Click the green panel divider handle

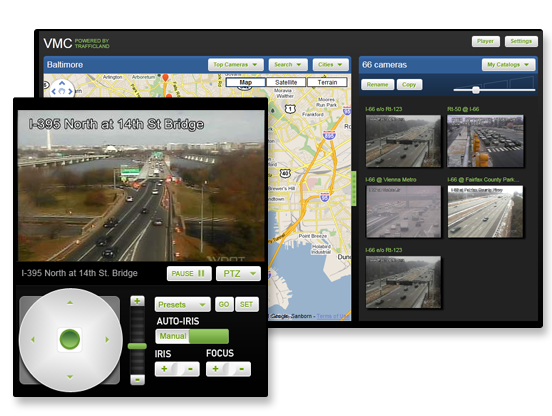(354, 189)
